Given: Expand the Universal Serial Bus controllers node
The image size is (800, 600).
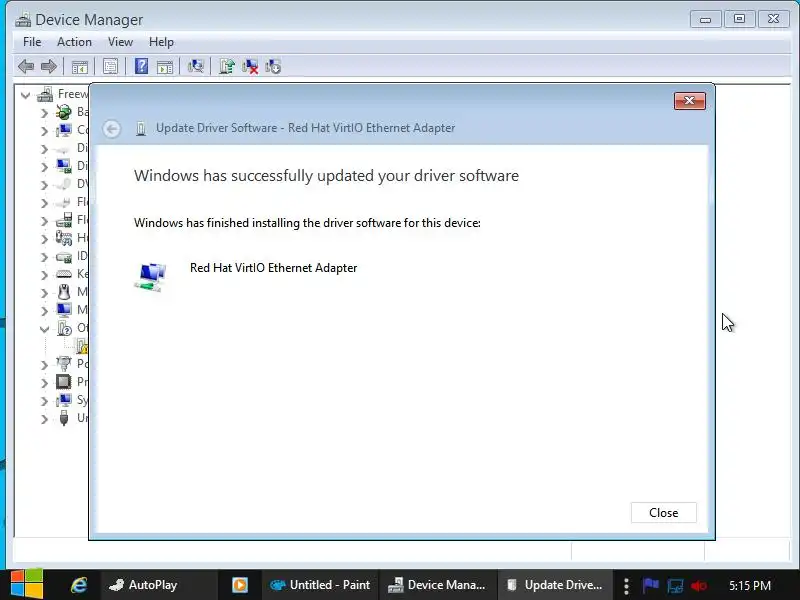Looking at the screenshot, I should pos(44,419).
